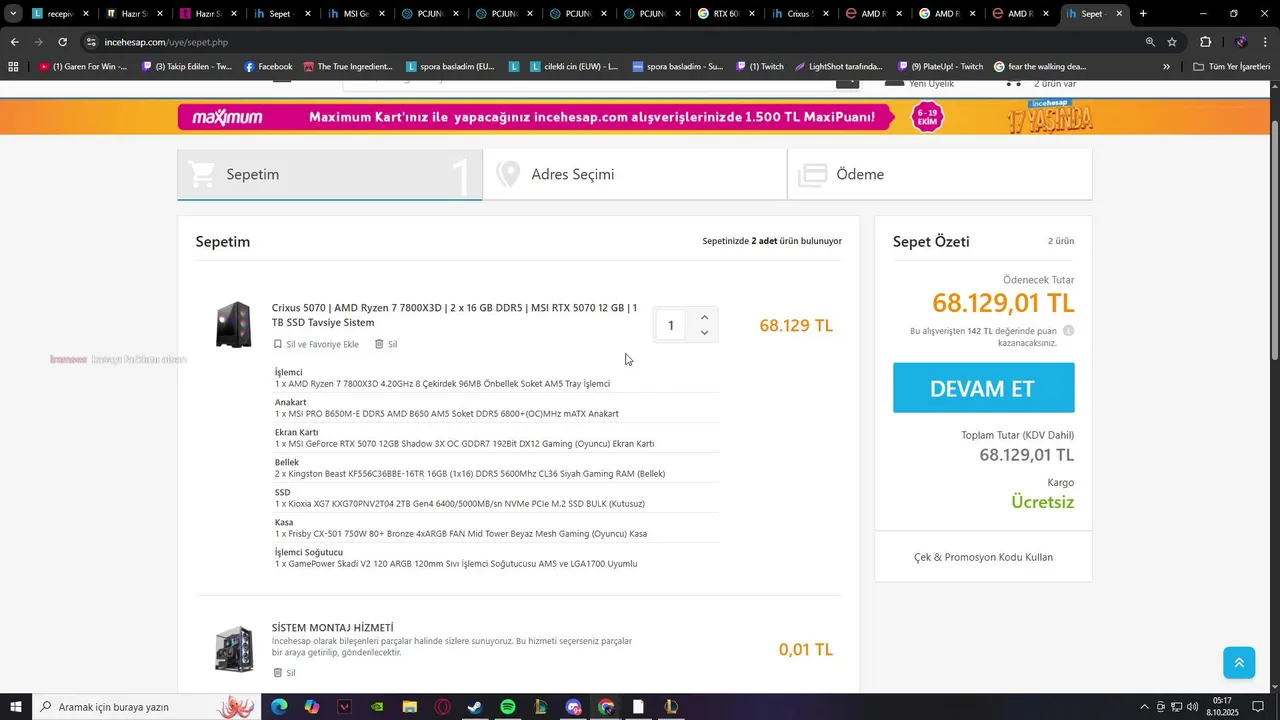Click the Windows Start button

pyautogui.click(x=16, y=707)
